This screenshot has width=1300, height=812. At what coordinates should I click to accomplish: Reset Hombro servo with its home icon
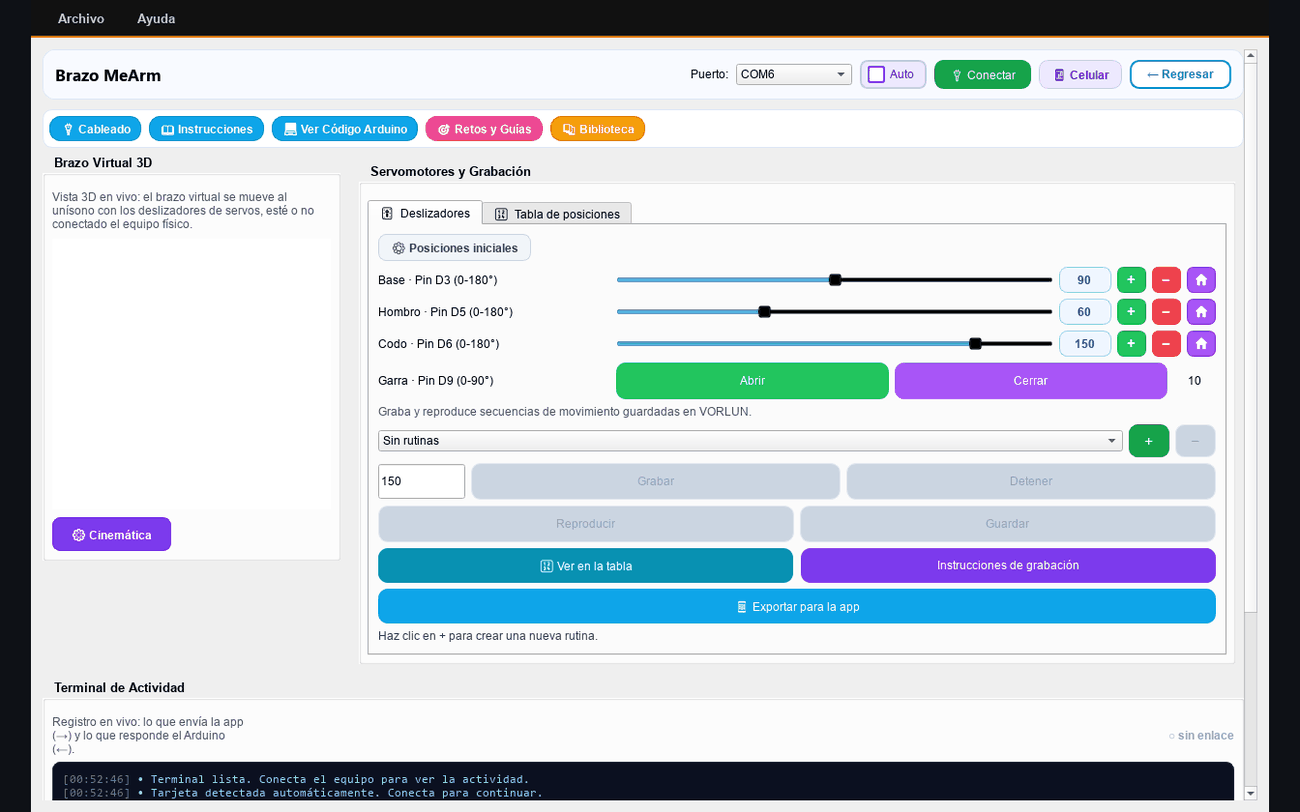pyautogui.click(x=1201, y=312)
